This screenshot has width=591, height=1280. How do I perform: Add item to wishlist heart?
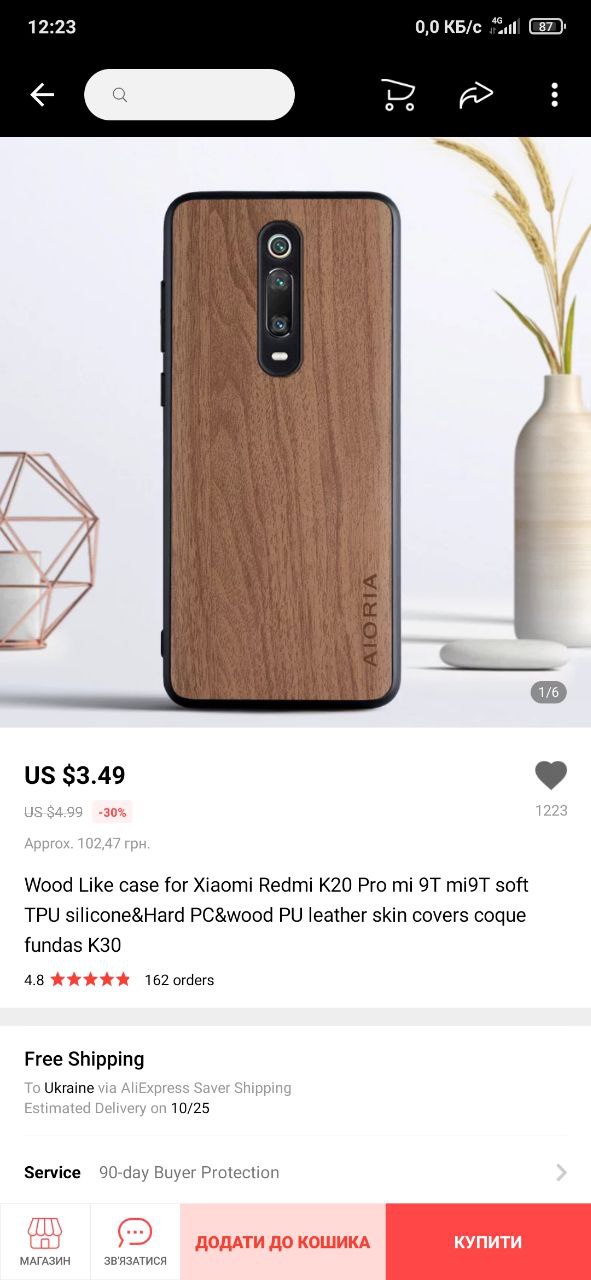click(551, 775)
